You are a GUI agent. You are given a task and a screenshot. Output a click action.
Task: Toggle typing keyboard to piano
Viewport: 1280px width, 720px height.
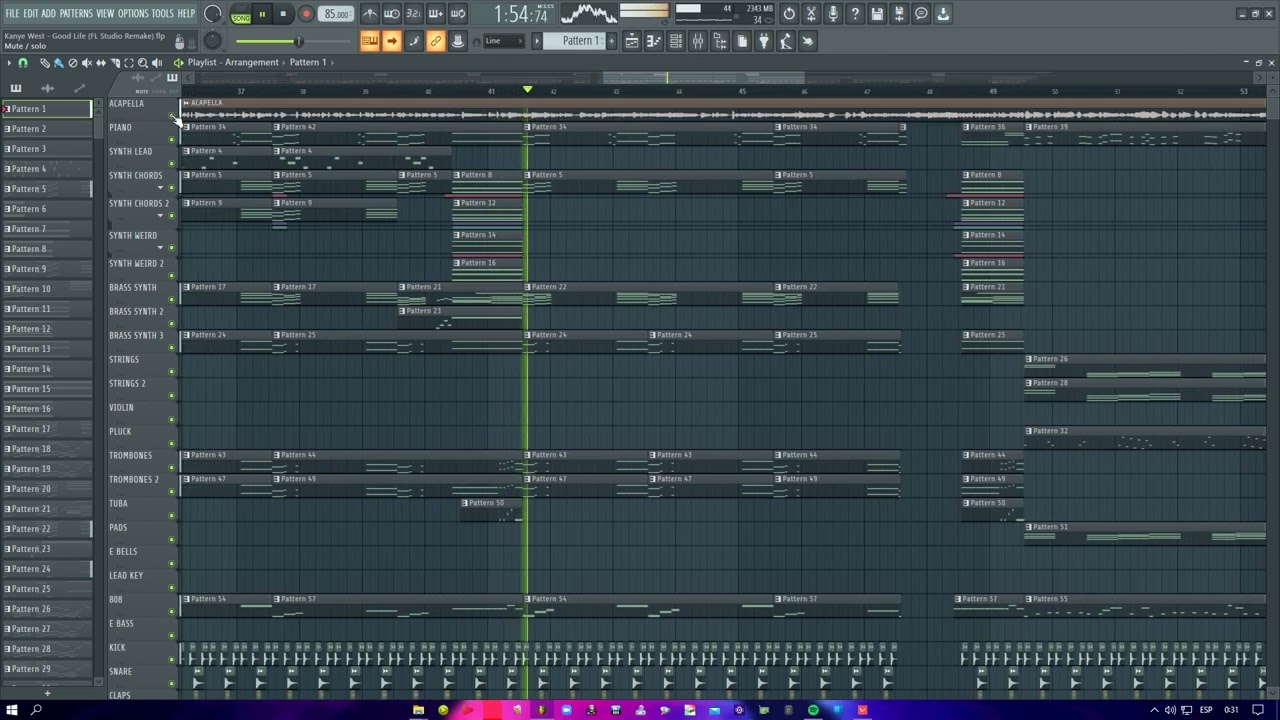coord(370,41)
